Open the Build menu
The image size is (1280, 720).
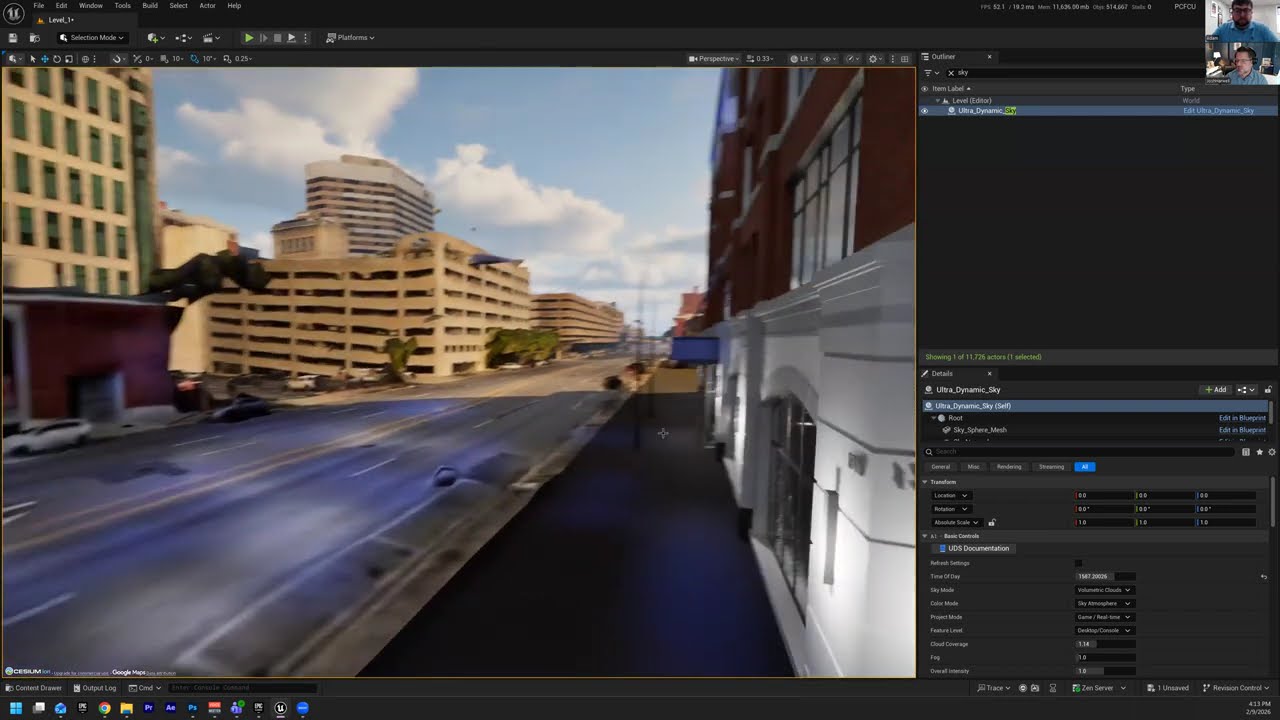tap(150, 6)
